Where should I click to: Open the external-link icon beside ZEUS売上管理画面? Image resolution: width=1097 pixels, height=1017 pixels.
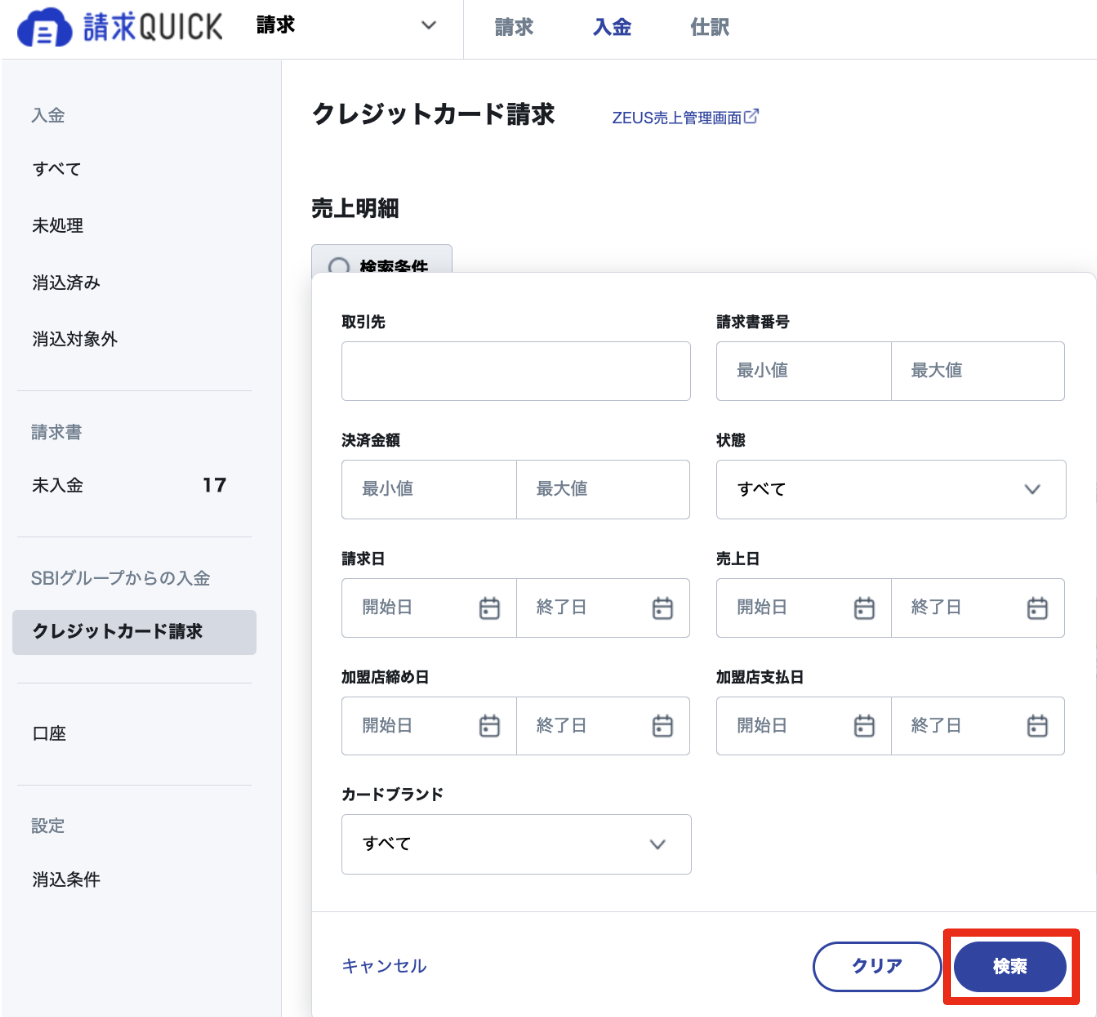pos(751,116)
